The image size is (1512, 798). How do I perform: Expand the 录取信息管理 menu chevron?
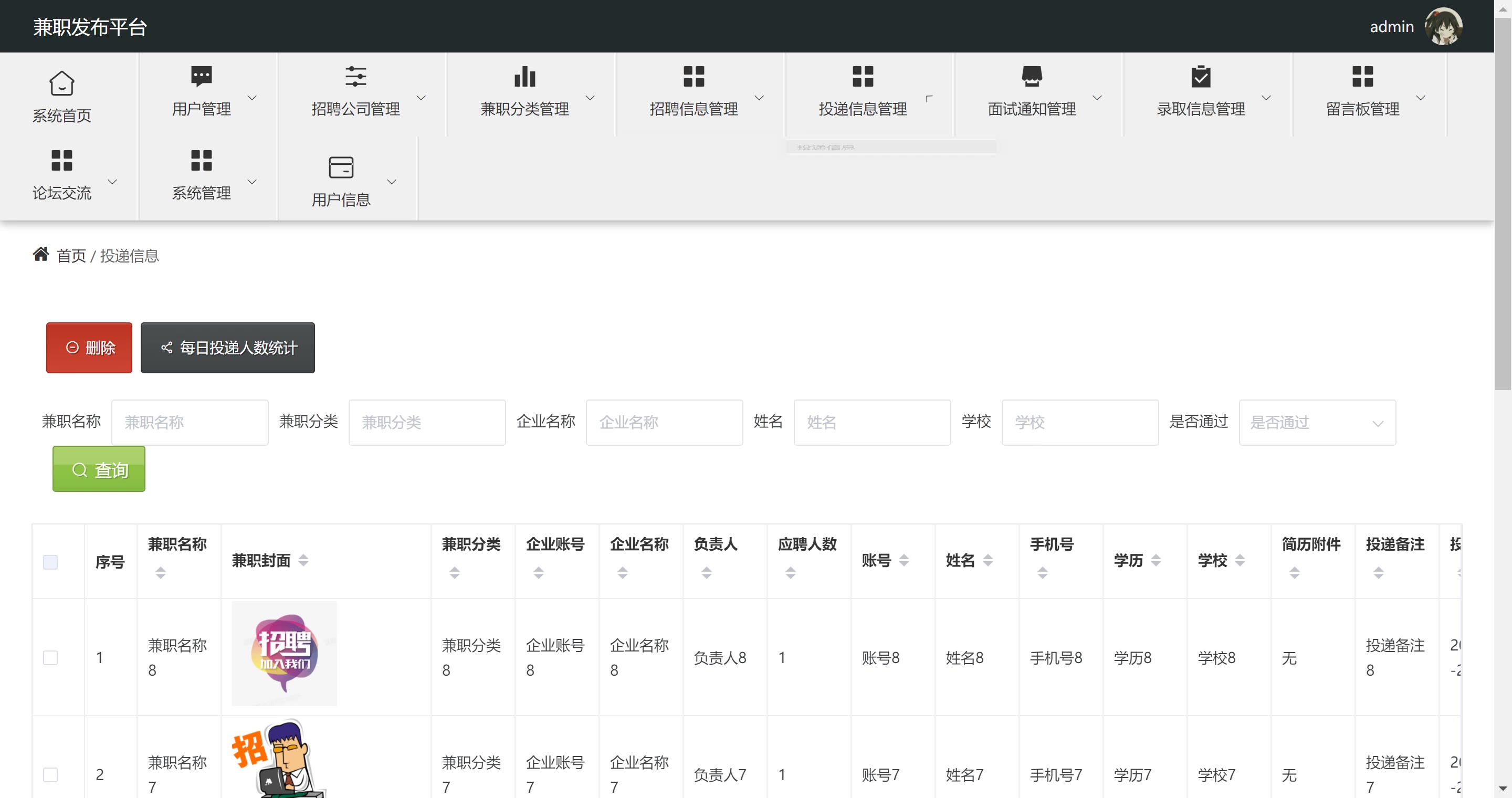(1266, 98)
